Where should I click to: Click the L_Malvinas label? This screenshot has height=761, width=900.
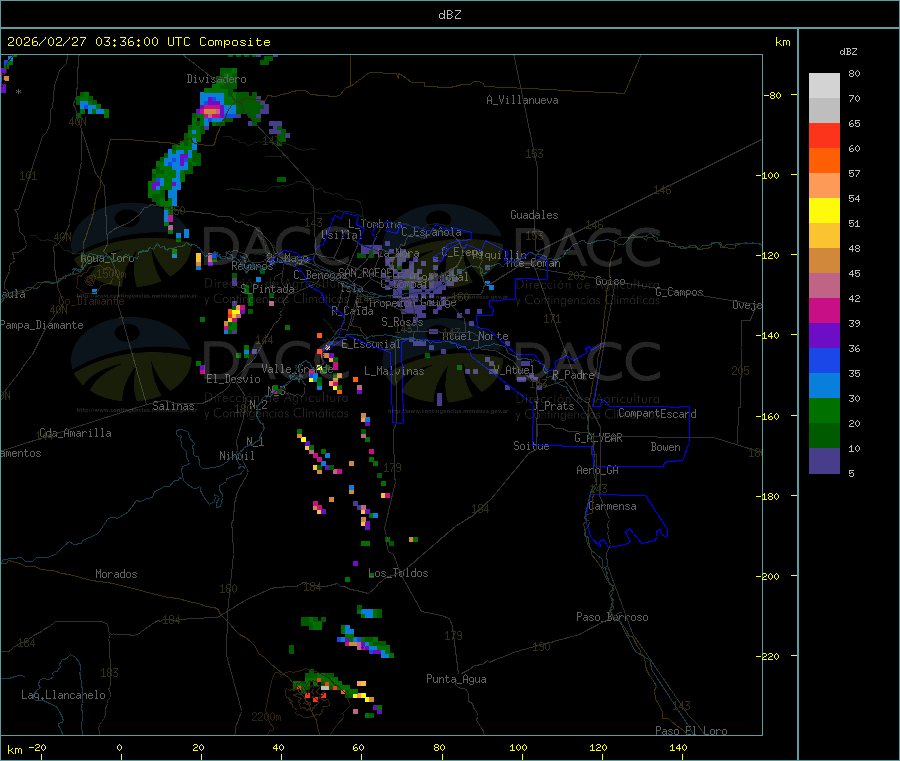[x=394, y=371]
